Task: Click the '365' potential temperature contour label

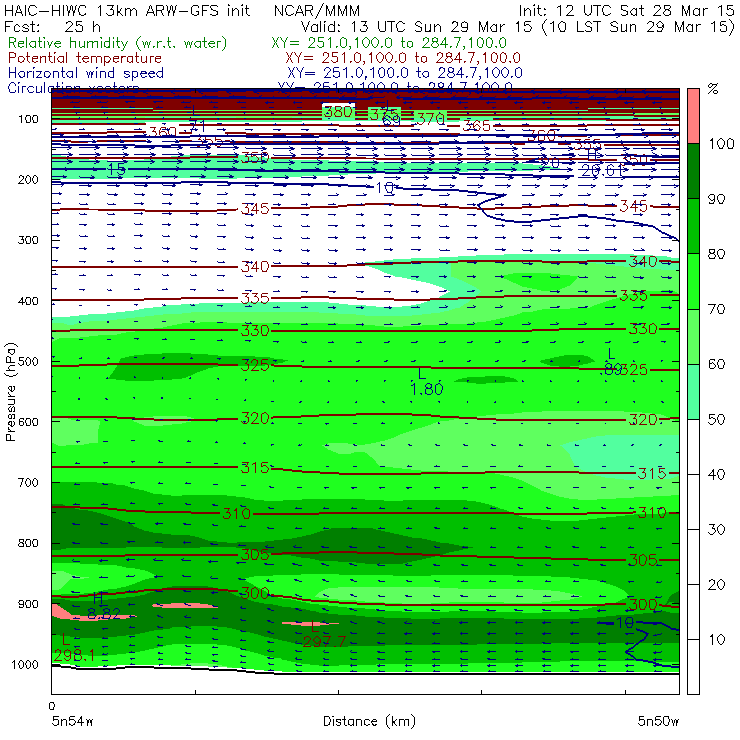Action: click(x=476, y=126)
